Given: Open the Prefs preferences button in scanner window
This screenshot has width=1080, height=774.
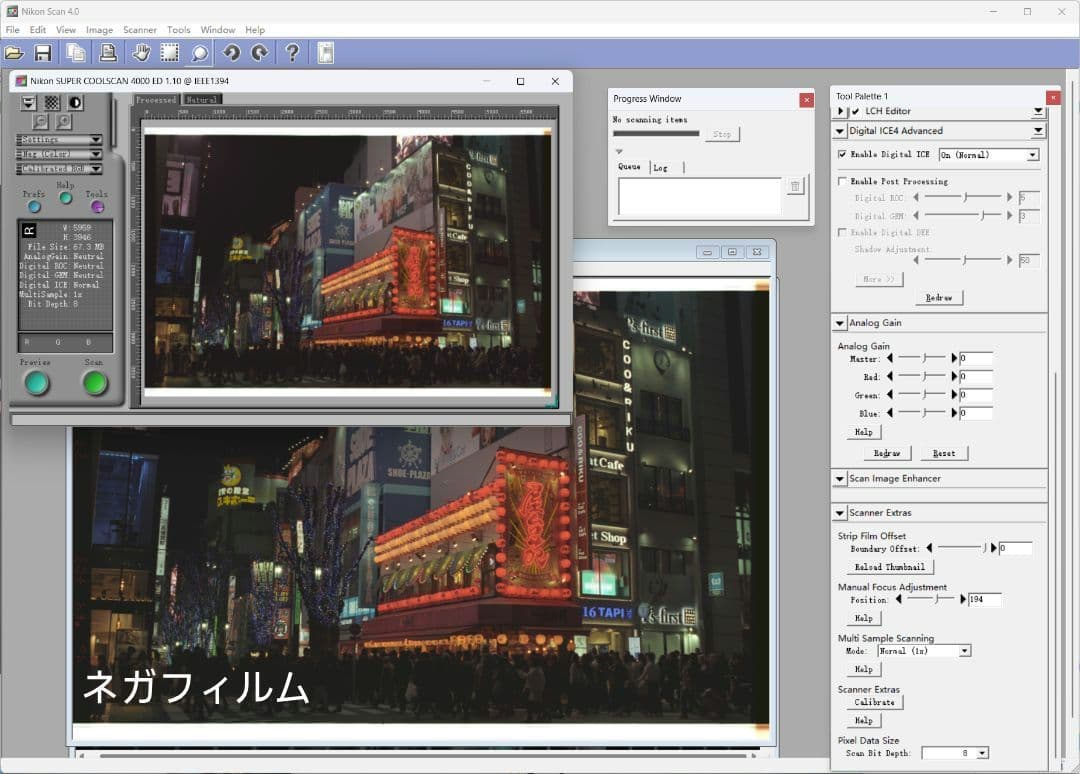Looking at the screenshot, I should pyautogui.click(x=34, y=207).
